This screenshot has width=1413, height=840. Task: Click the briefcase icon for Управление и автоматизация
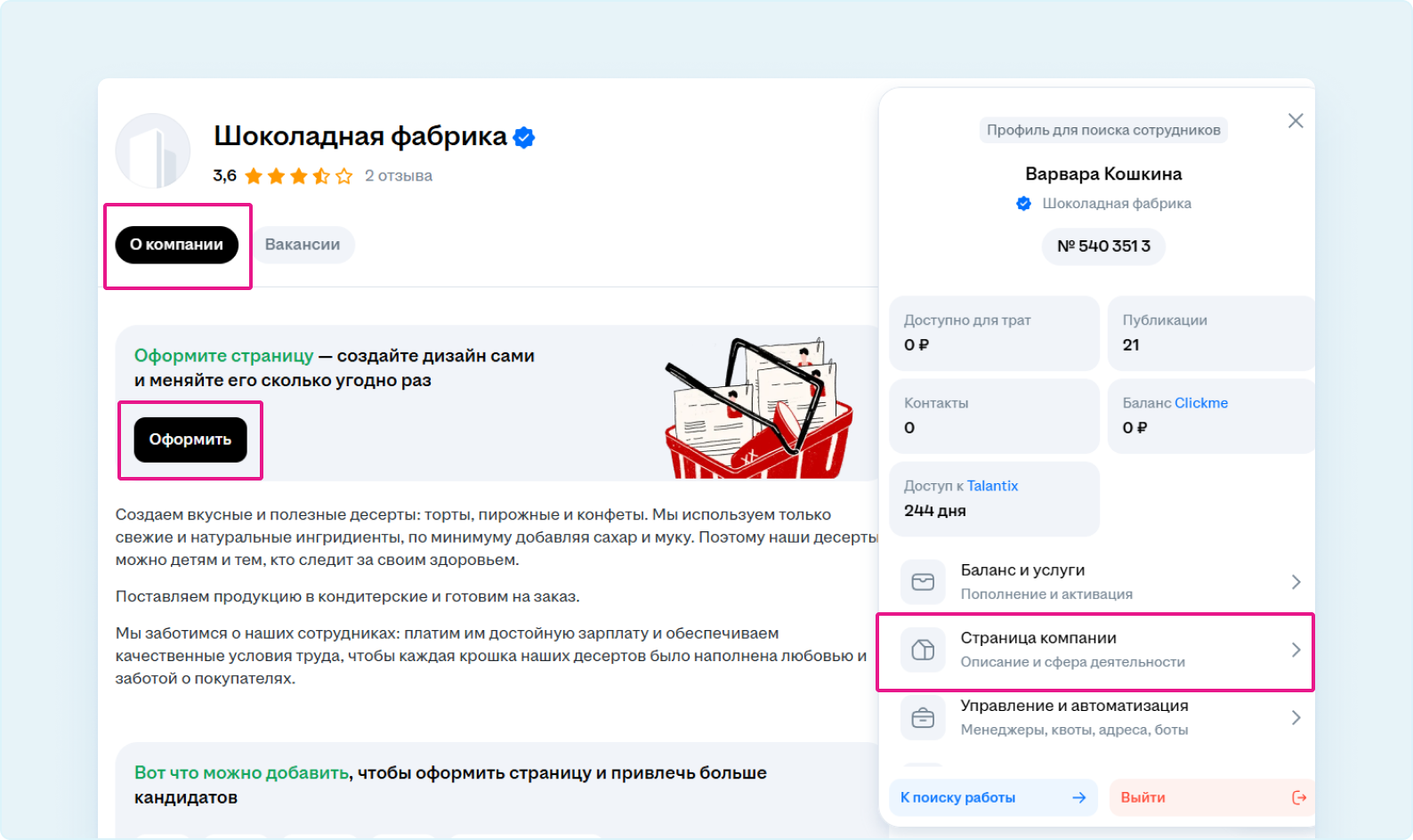coord(923,717)
